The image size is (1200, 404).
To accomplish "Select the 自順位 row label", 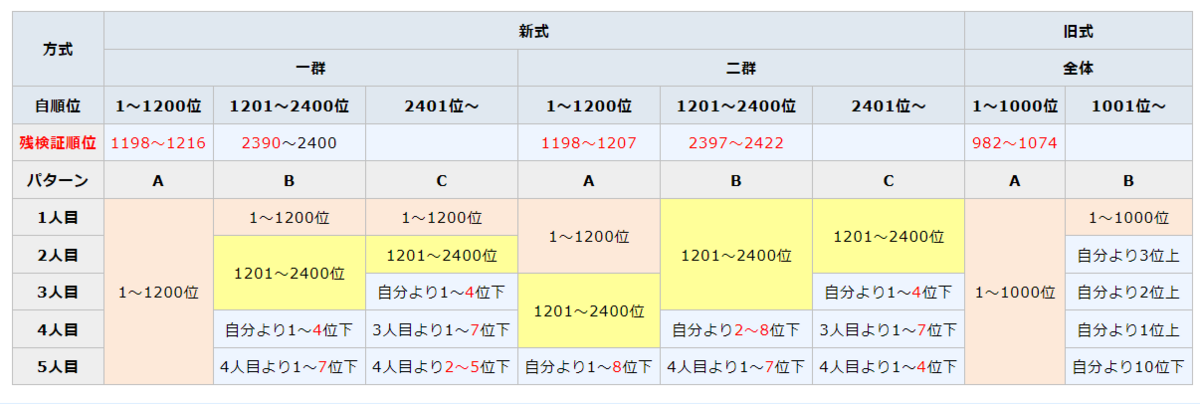I will pyautogui.click(x=58, y=105).
